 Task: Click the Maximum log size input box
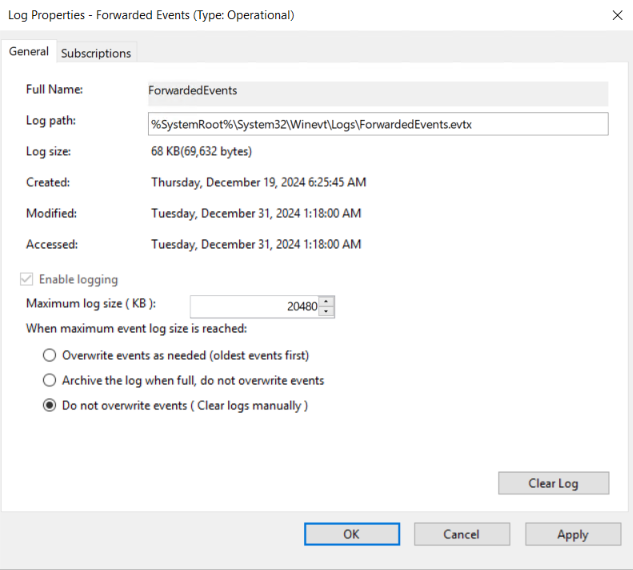pos(255,307)
